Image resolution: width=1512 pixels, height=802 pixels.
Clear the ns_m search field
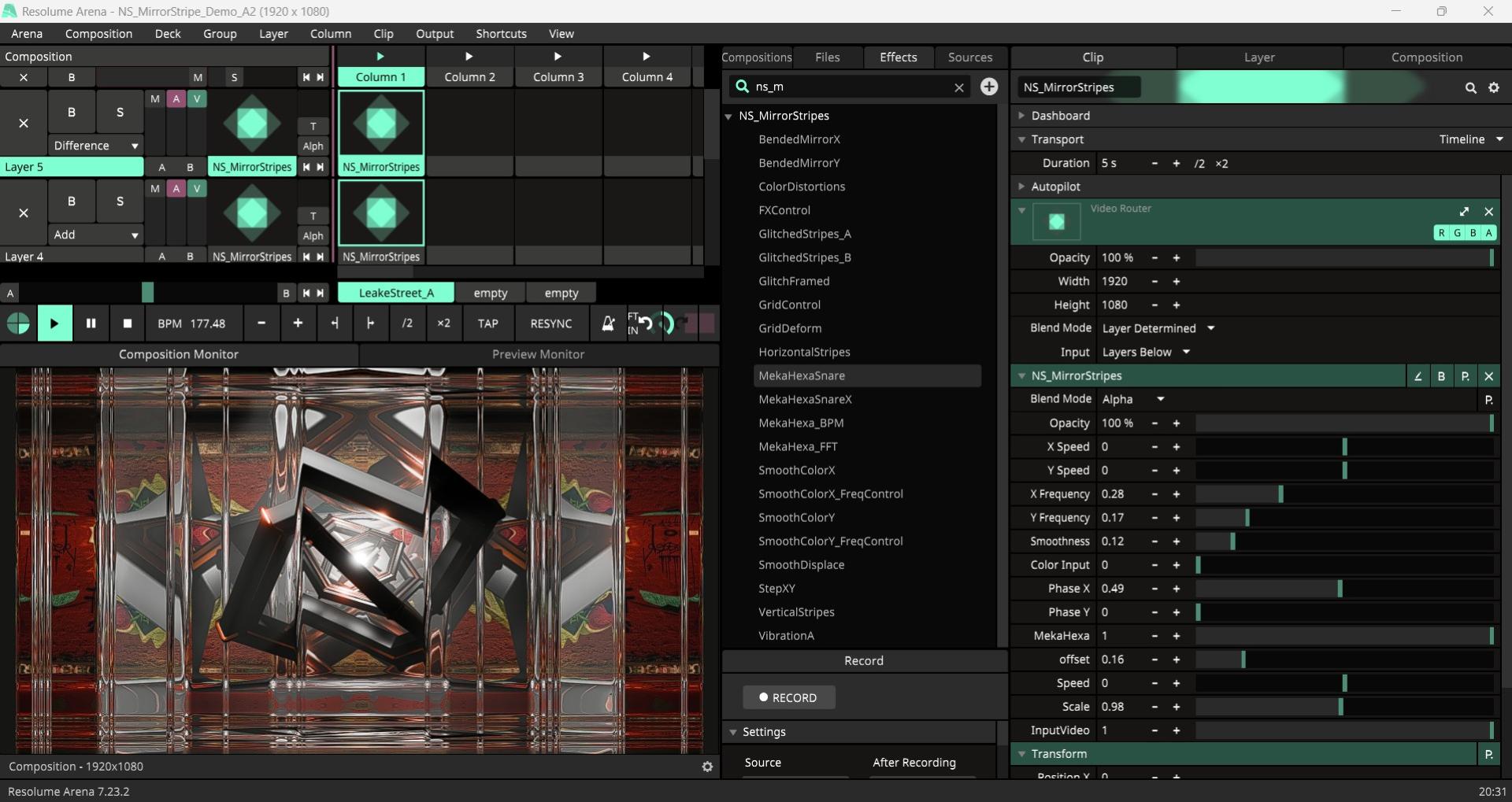click(x=959, y=87)
